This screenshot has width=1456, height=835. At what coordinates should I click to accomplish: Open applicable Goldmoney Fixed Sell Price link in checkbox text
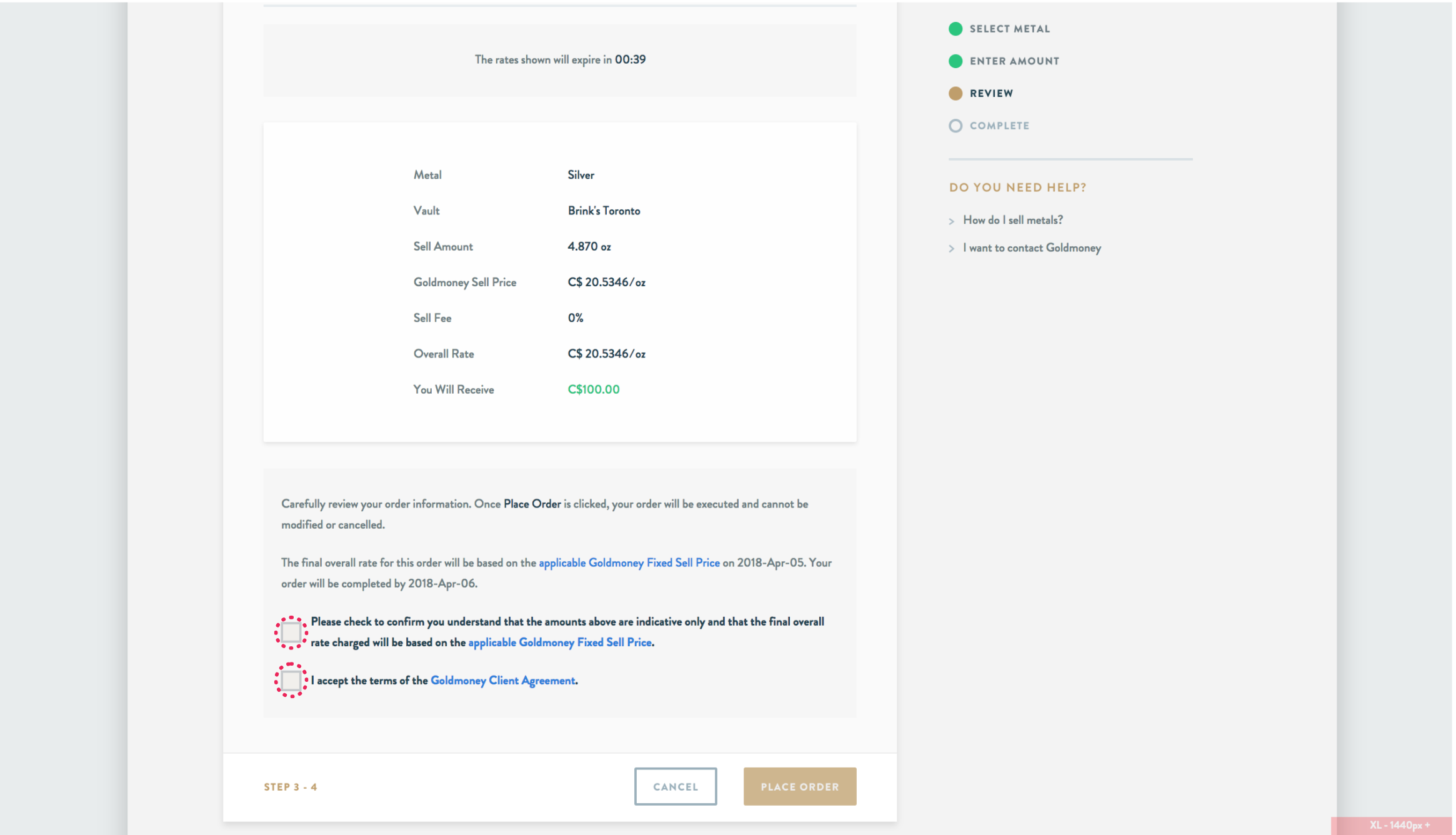click(560, 642)
